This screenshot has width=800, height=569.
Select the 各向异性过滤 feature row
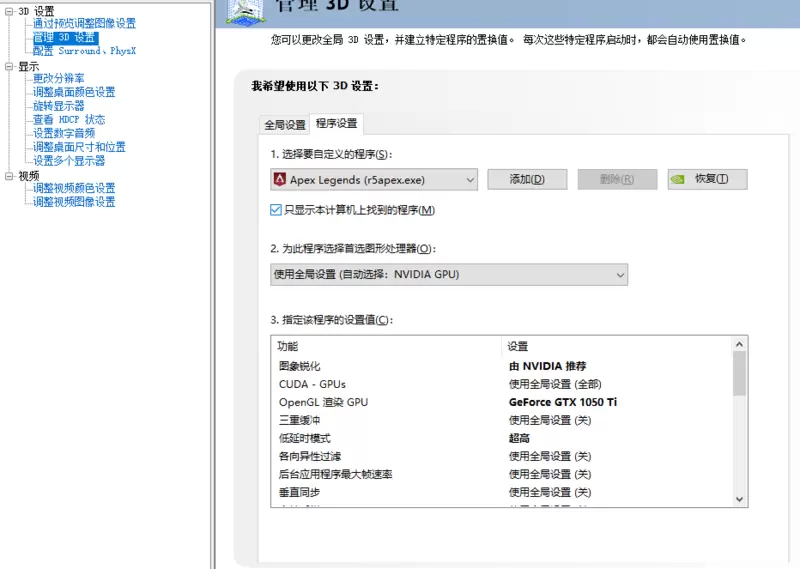tap(502, 456)
